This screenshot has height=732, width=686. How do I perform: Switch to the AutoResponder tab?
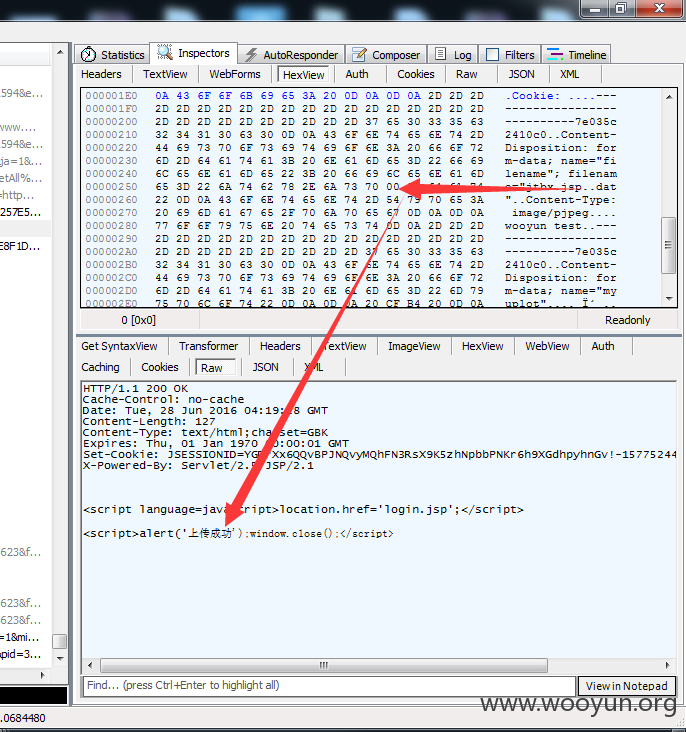coord(292,55)
